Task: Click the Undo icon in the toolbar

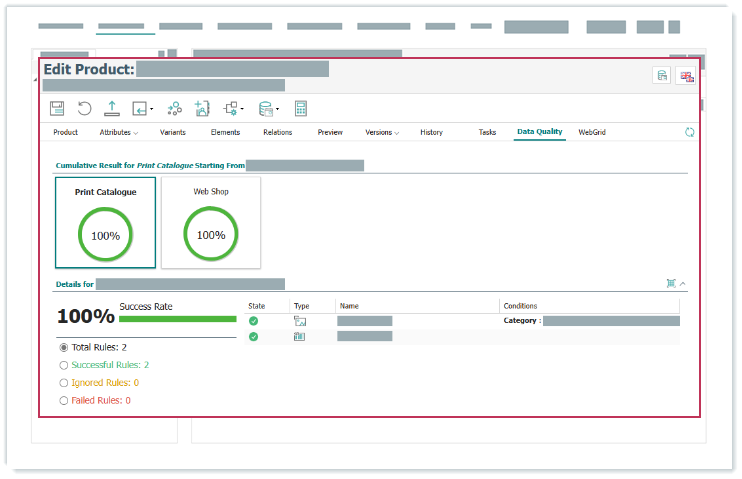Action: 84,108
